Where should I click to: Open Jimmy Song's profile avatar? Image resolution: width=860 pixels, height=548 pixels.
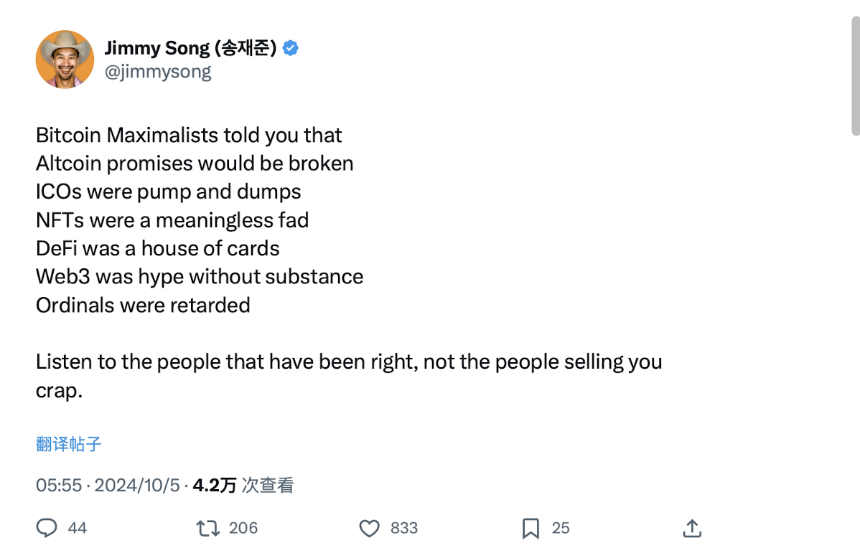point(64,59)
